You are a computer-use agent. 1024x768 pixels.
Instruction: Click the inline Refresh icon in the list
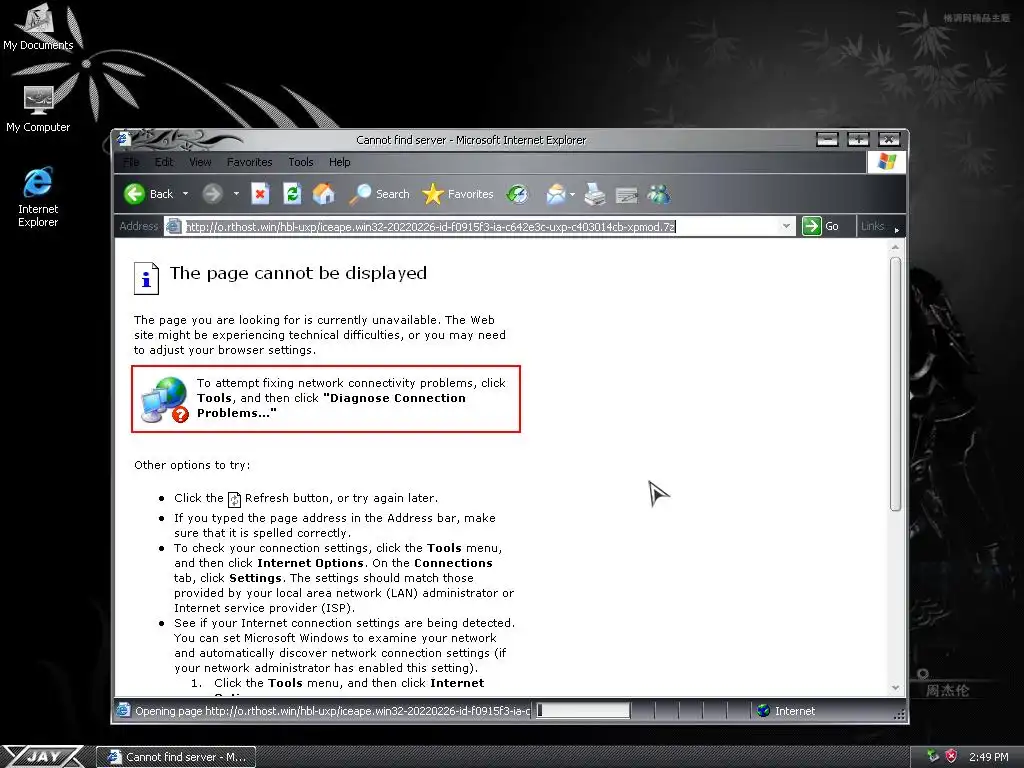point(234,500)
